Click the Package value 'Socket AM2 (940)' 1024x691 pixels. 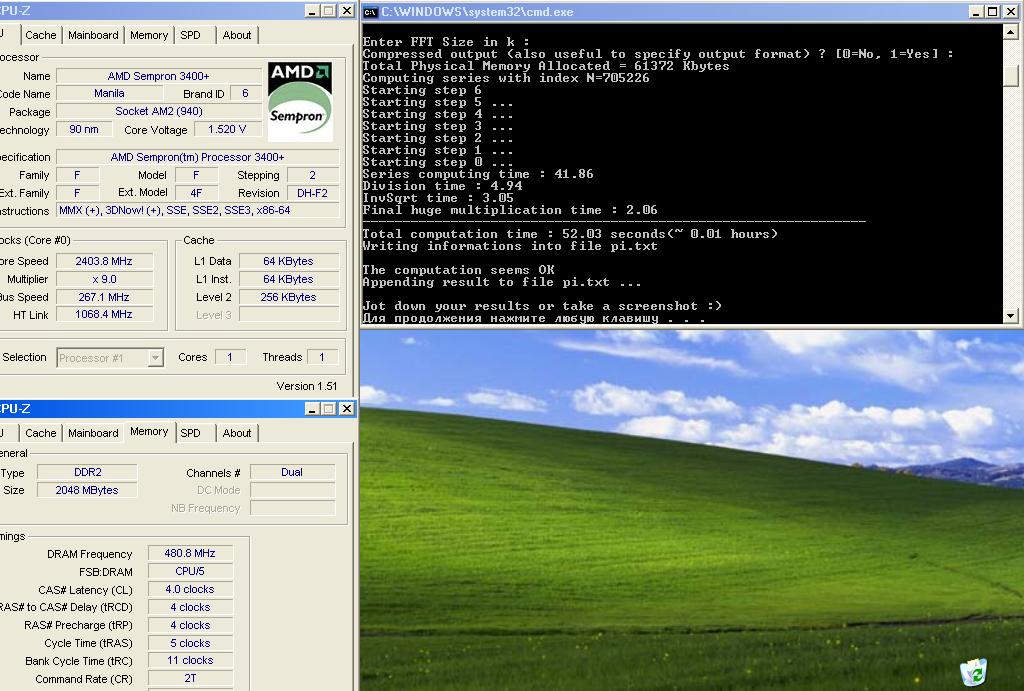pyautogui.click(x=159, y=112)
